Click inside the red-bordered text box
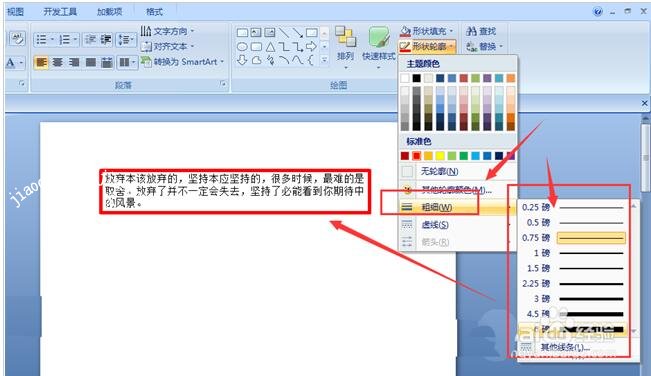This screenshot has width=651, height=376. [235, 191]
